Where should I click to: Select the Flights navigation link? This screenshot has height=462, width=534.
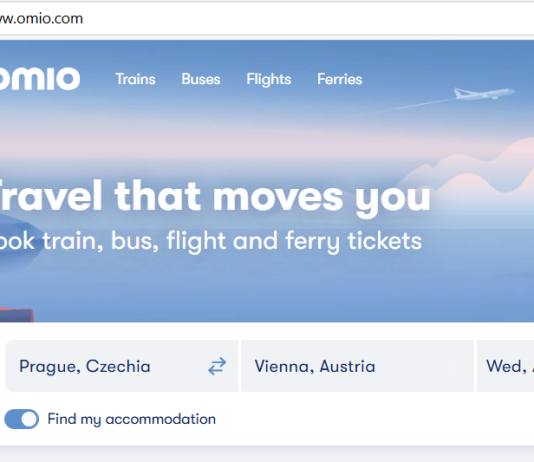coord(269,79)
